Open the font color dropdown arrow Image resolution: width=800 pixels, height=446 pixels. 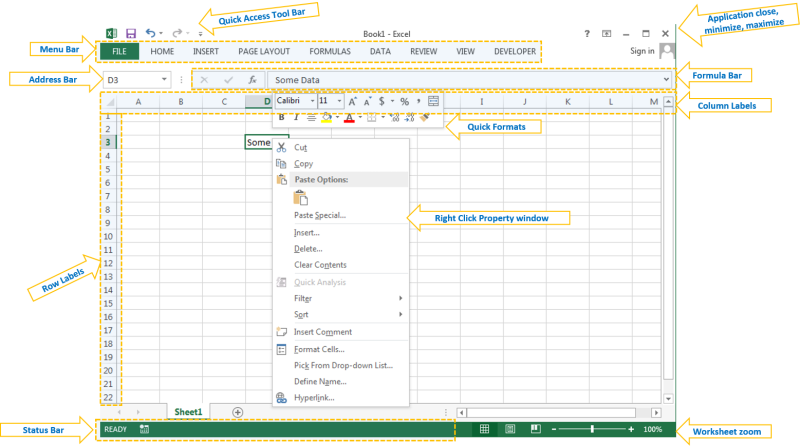[x=360, y=118]
